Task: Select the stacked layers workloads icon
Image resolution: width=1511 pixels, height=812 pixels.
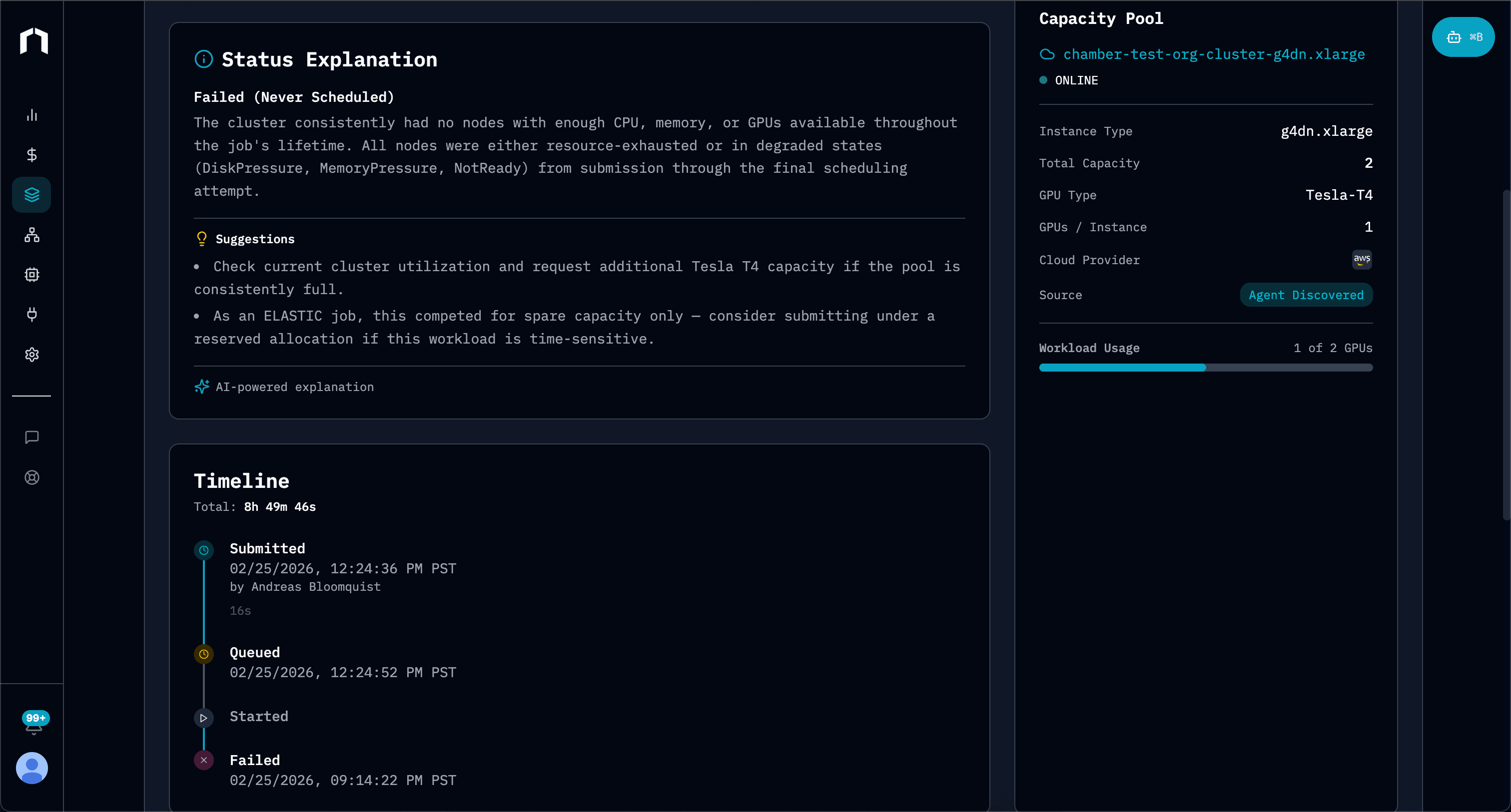Action: pyautogui.click(x=31, y=195)
